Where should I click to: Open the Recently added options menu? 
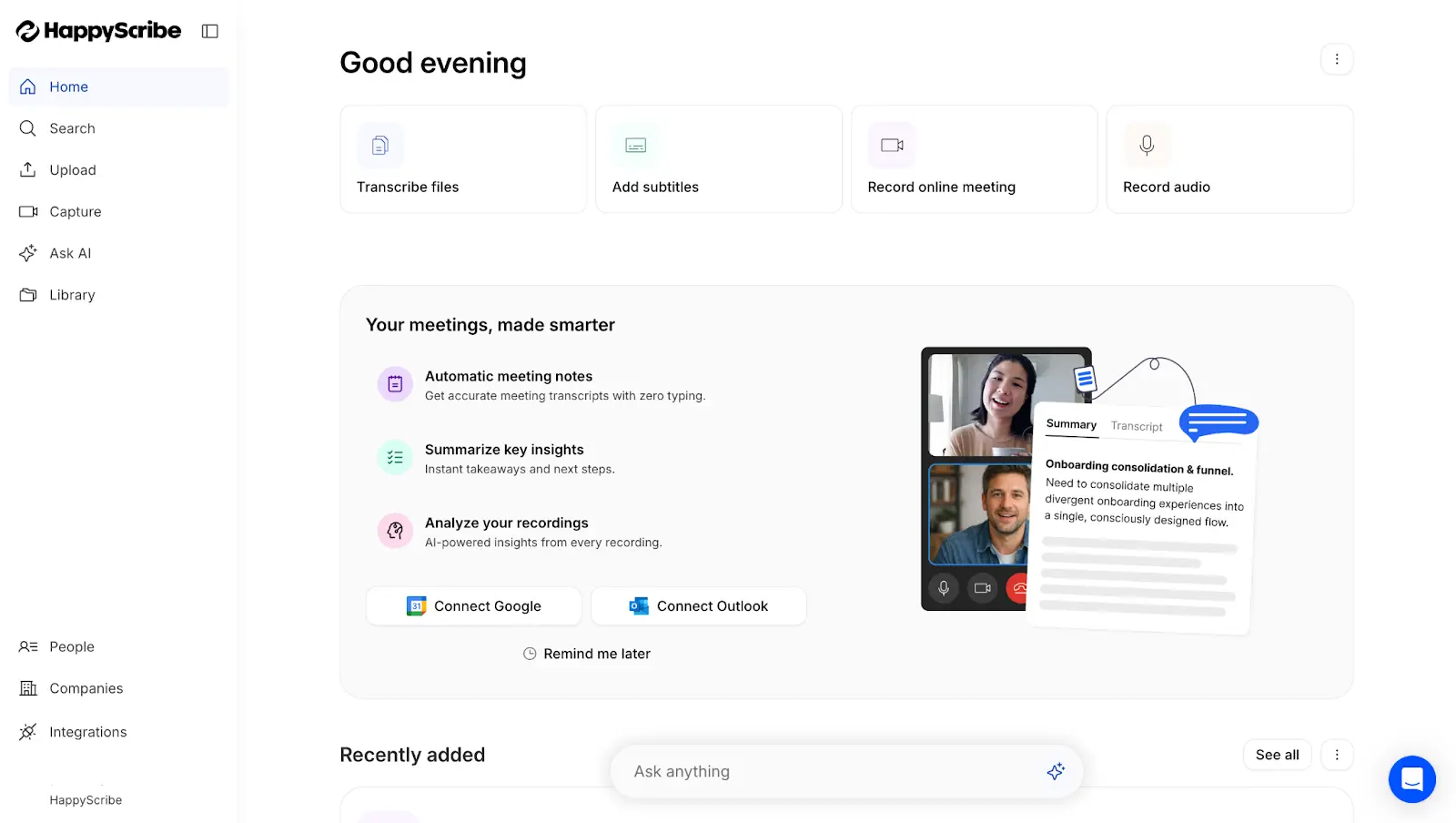(x=1337, y=755)
